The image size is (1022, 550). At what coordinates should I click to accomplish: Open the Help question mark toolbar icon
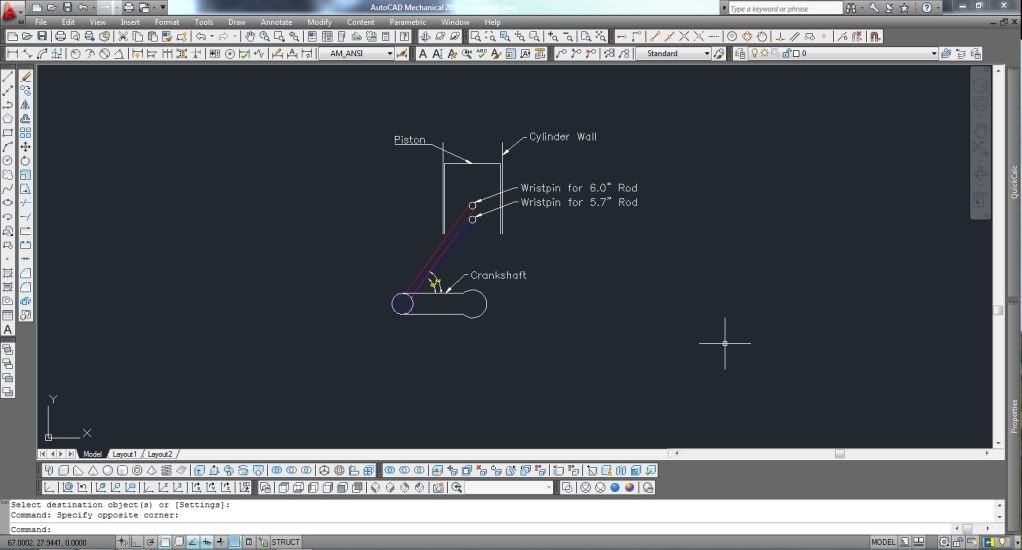pos(404,37)
